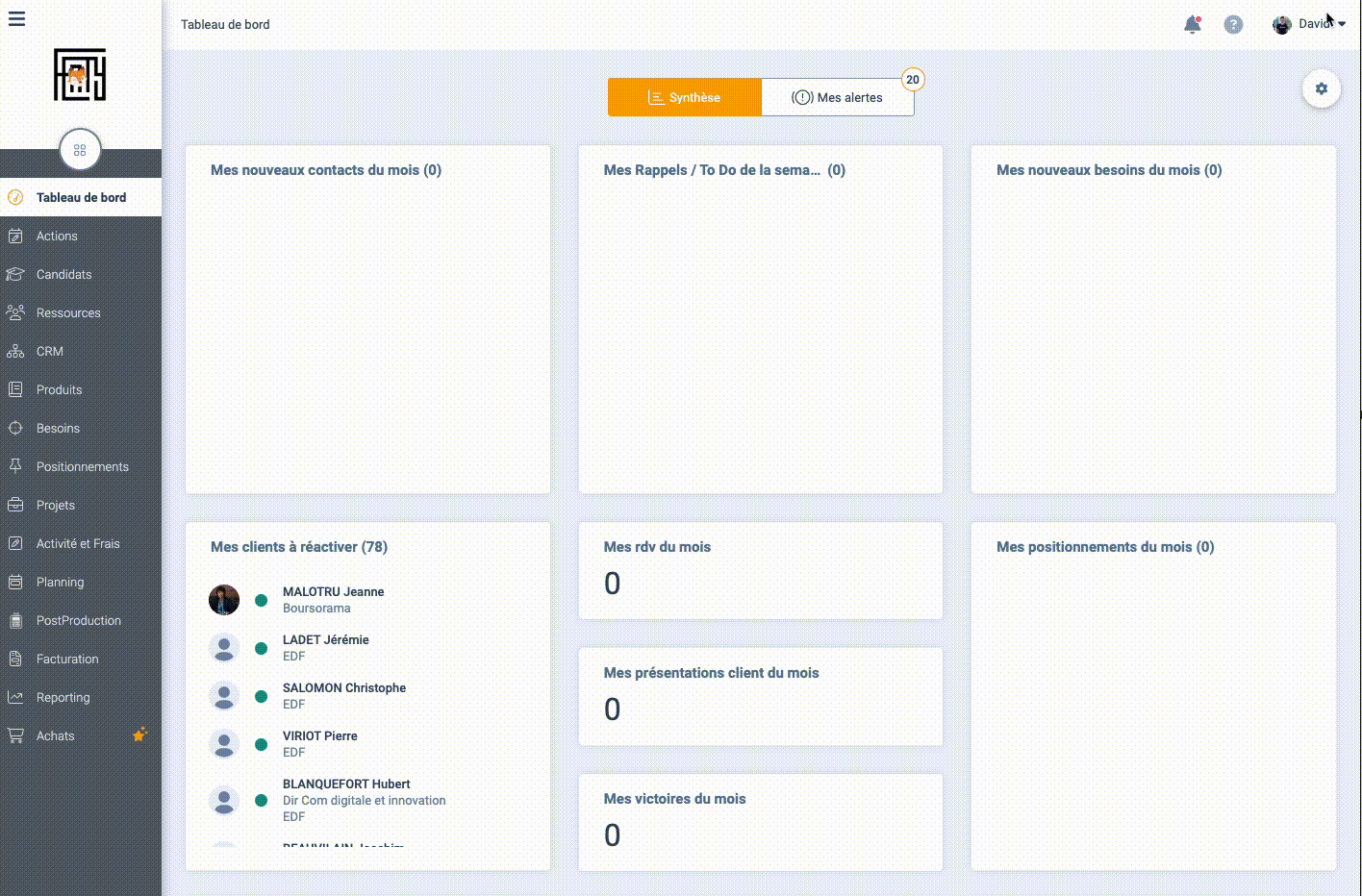Click the Boursorama company name
This screenshot has height=896, width=1362.
pos(316,609)
